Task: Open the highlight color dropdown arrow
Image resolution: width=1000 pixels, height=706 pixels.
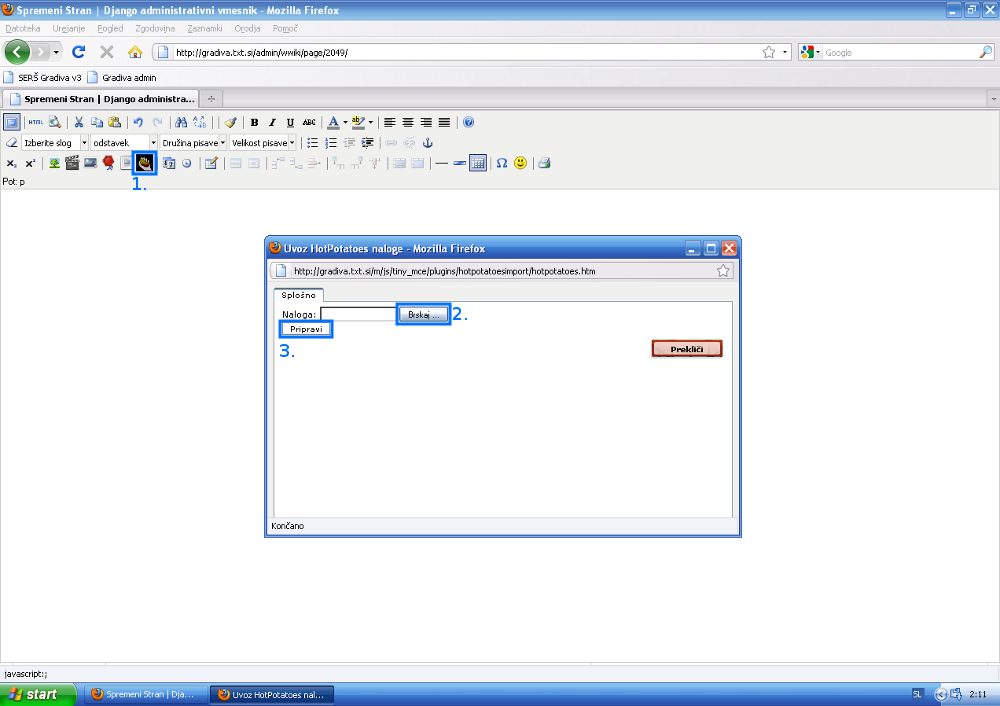Action: coord(371,122)
